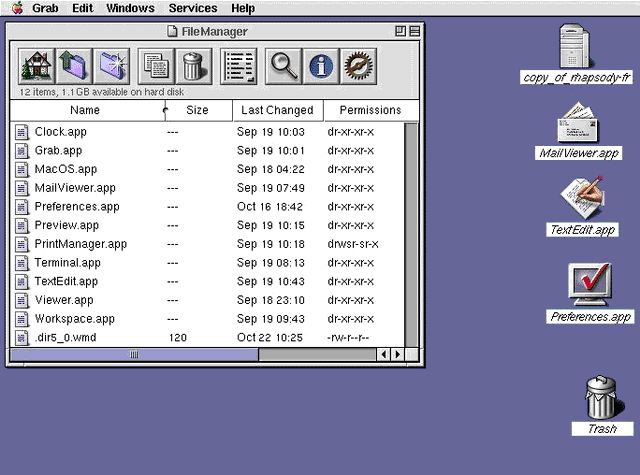Open the Apple menu logo
Image resolution: width=640 pixels, height=475 pixels.
tap(17, 8)
